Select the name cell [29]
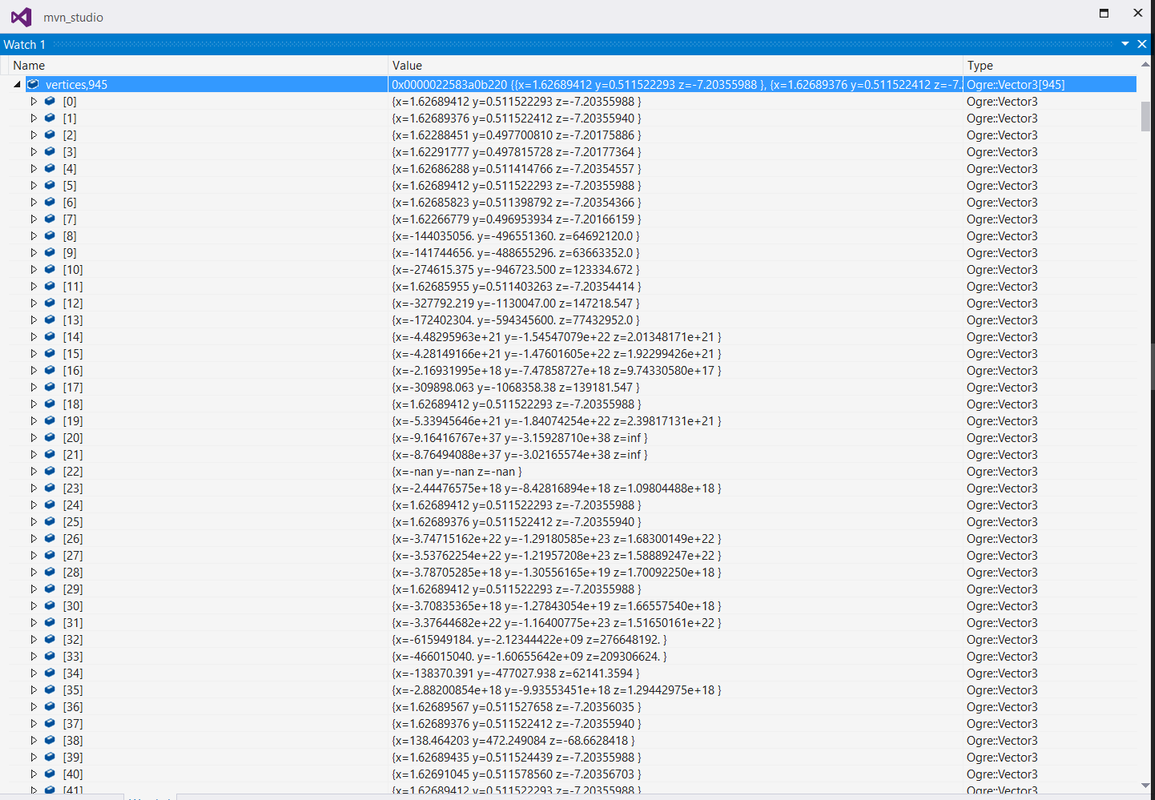This screenshot has height=800, width=1155. tap(73, 589)
